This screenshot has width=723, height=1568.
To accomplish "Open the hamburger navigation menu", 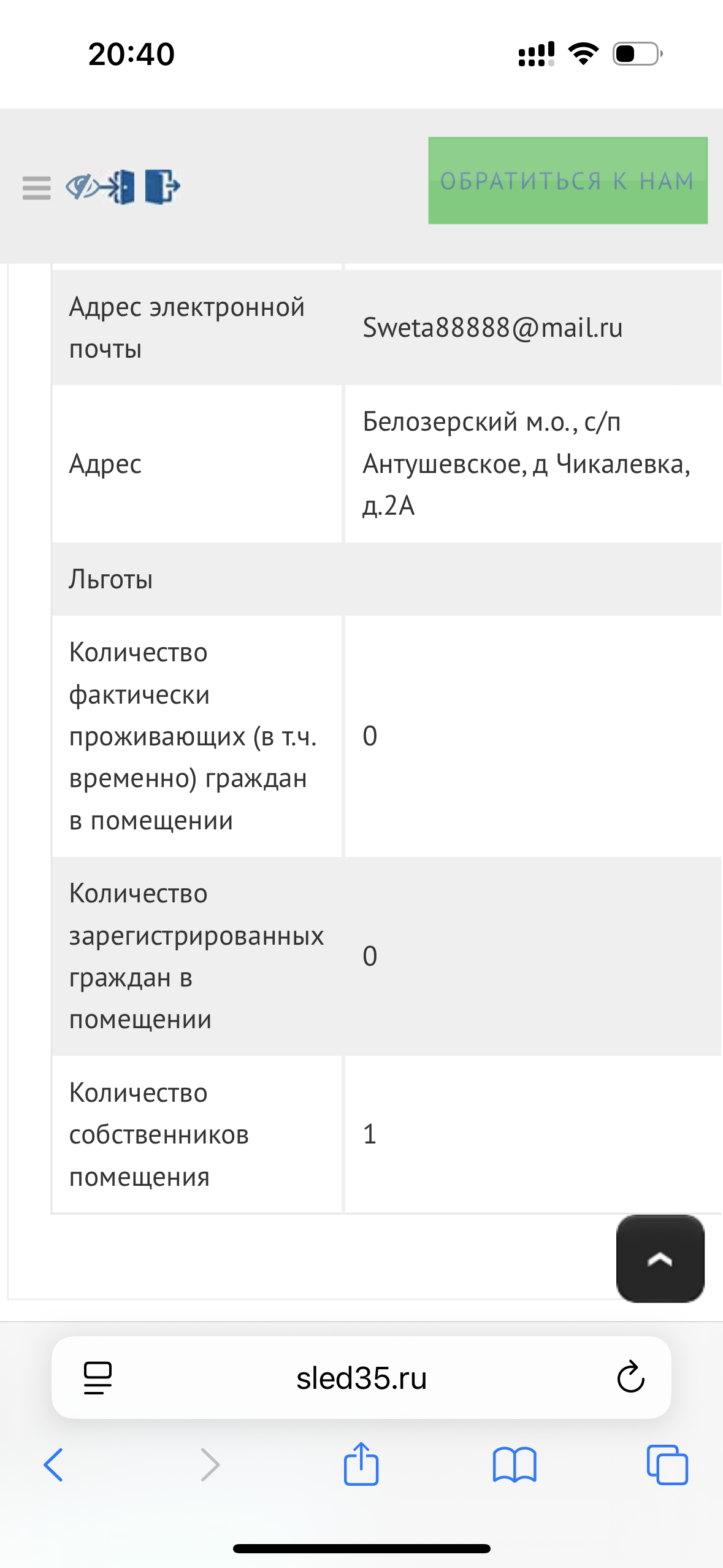I will click(36, 187).
